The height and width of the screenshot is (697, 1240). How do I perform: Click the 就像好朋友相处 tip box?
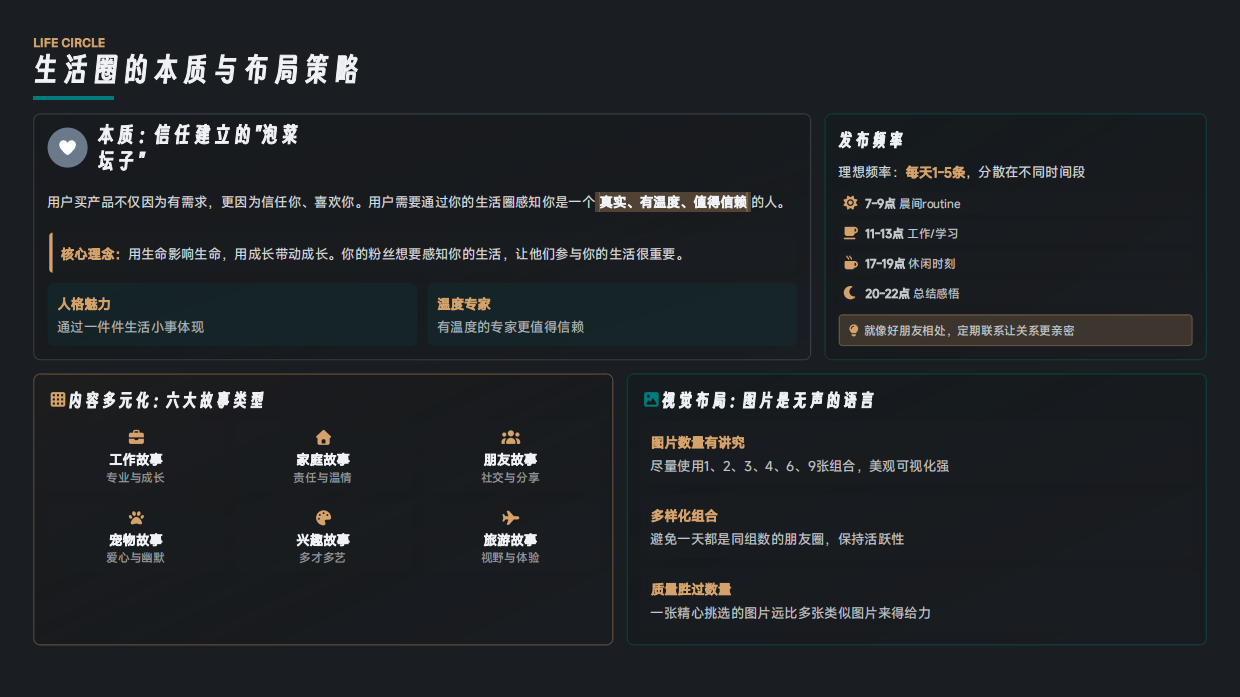point(1015,330)
